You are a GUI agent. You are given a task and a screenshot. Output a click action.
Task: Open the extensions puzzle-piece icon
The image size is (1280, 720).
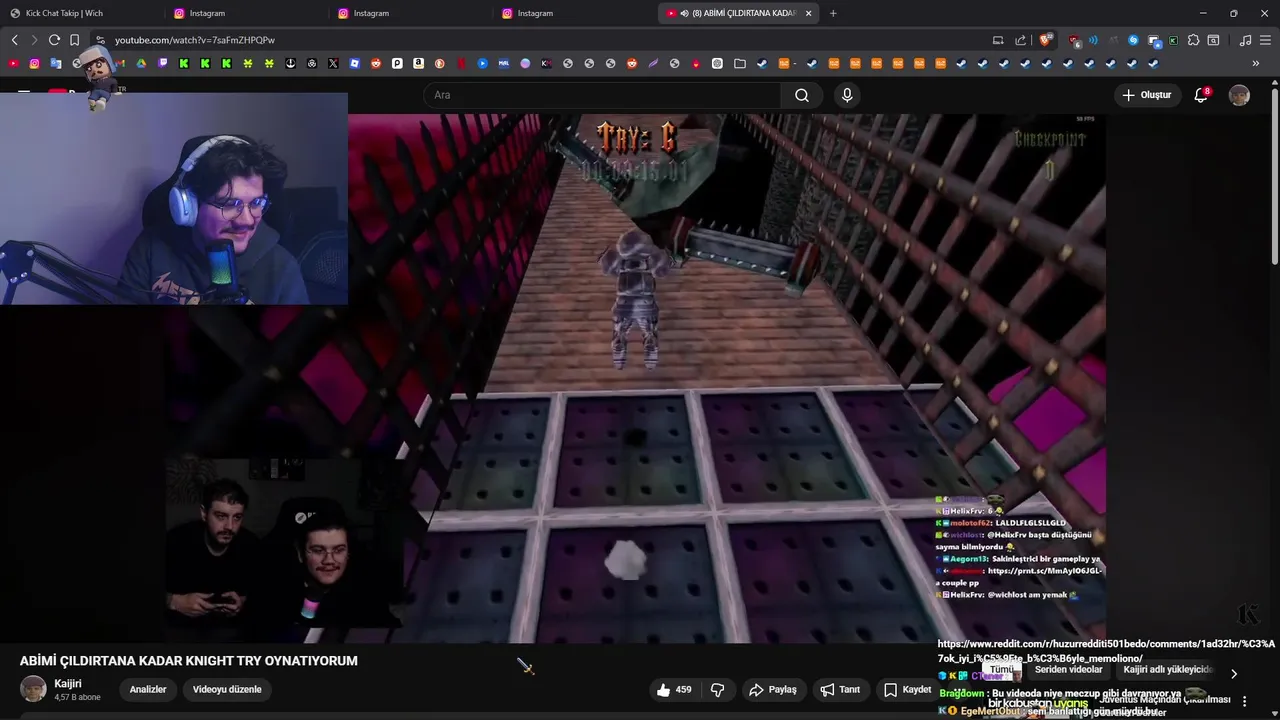point(1193,40)
